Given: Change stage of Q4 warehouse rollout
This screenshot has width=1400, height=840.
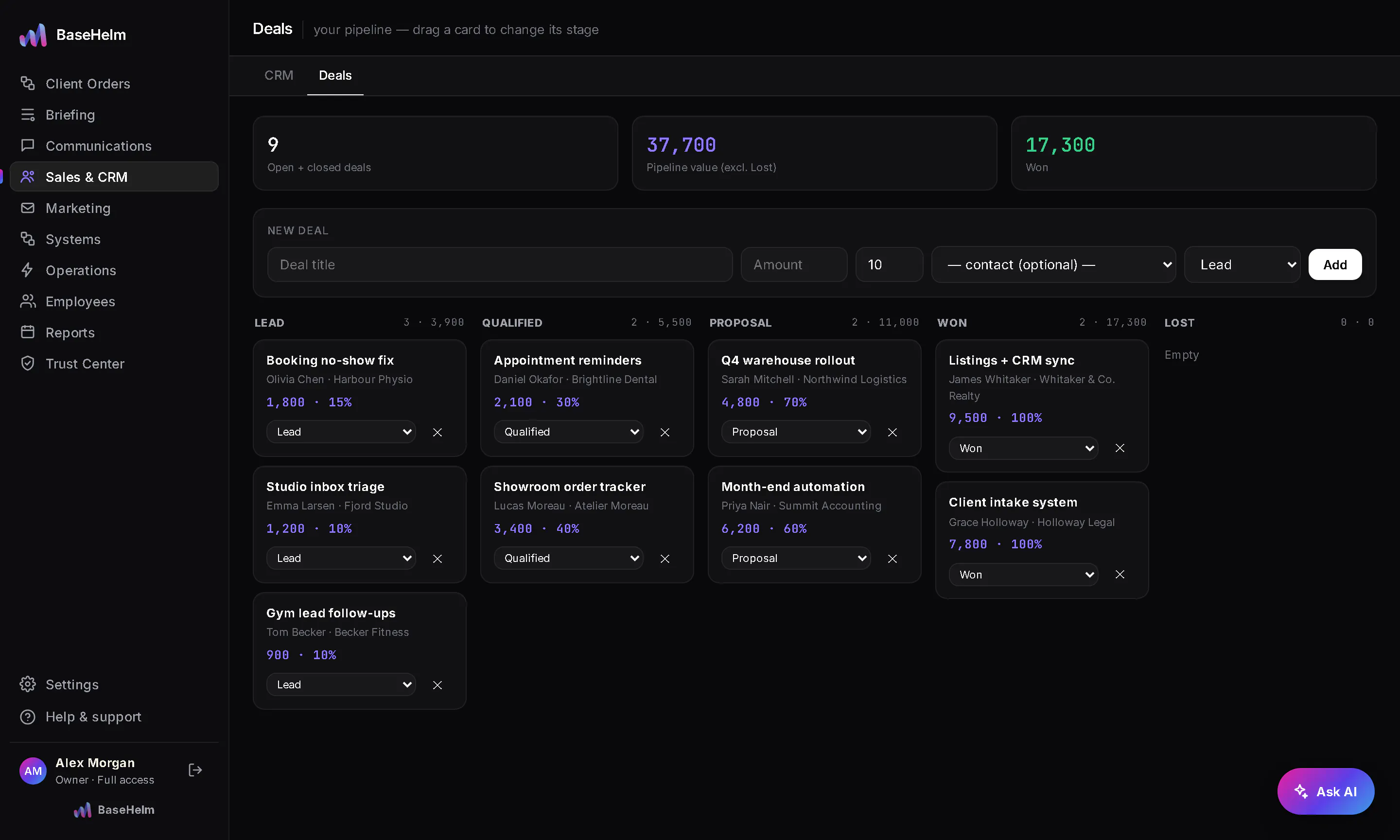Looking at the screenshot, I should [x=796, y=432].
